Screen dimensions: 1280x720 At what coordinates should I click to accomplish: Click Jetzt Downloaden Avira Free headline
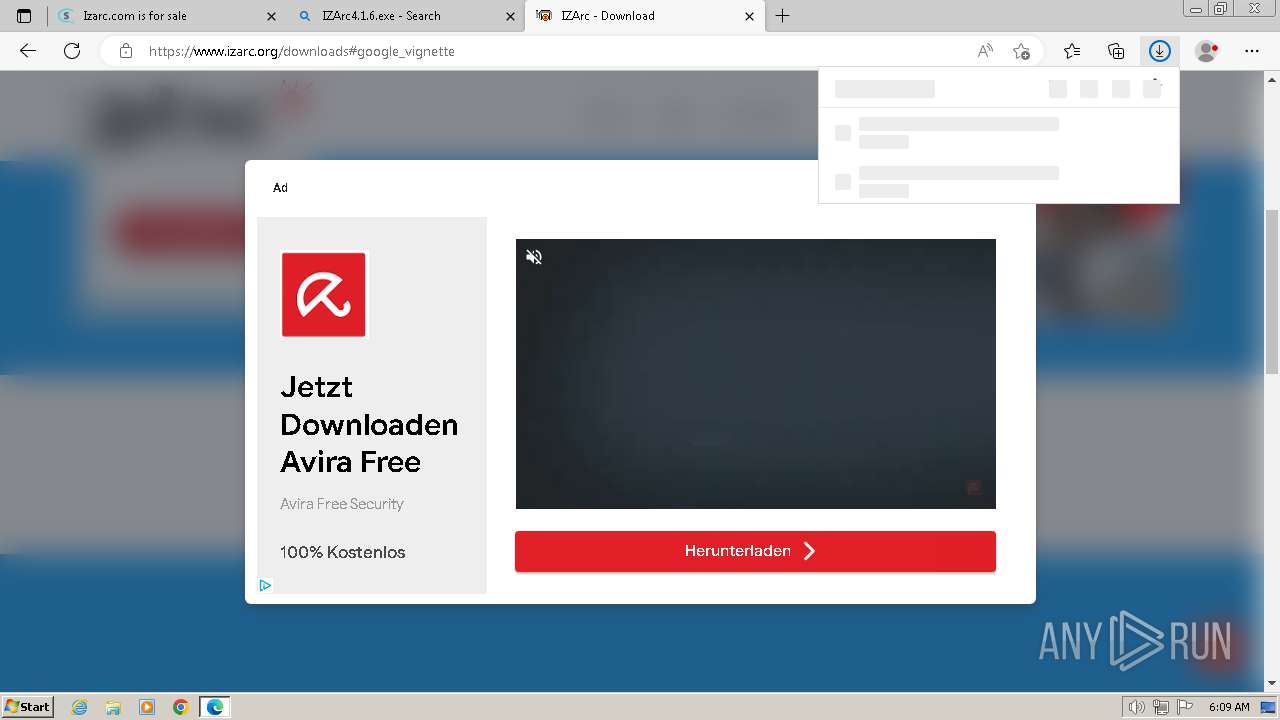click(x=369, y=424)
